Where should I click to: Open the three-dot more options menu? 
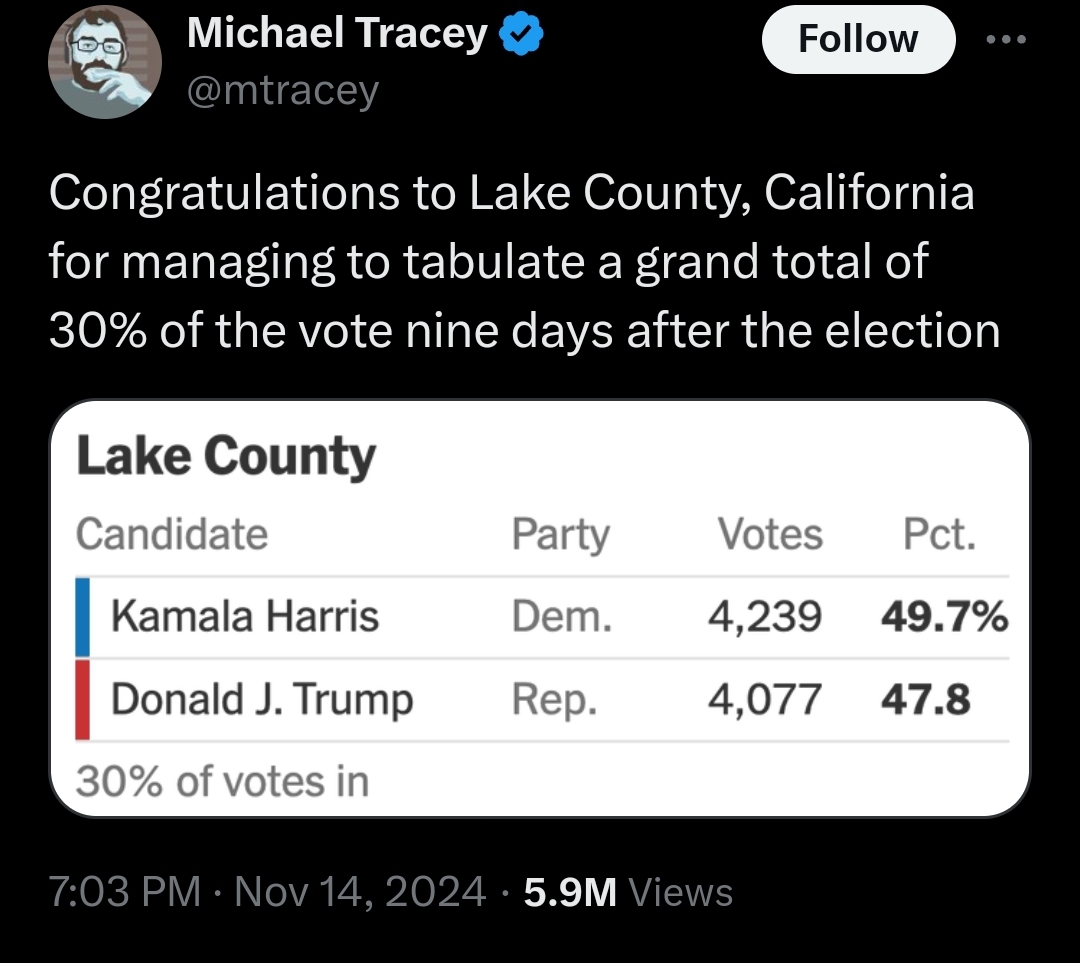1006,40
